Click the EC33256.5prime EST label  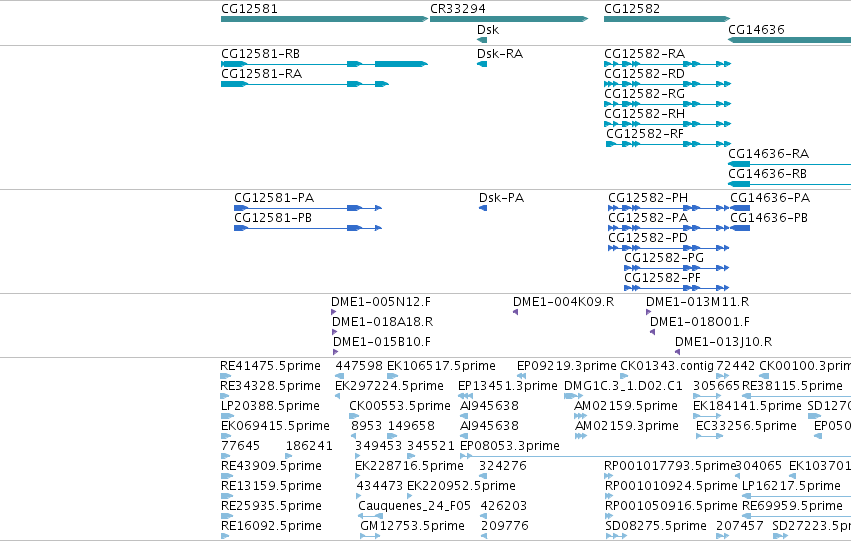[x=746, y=427]
